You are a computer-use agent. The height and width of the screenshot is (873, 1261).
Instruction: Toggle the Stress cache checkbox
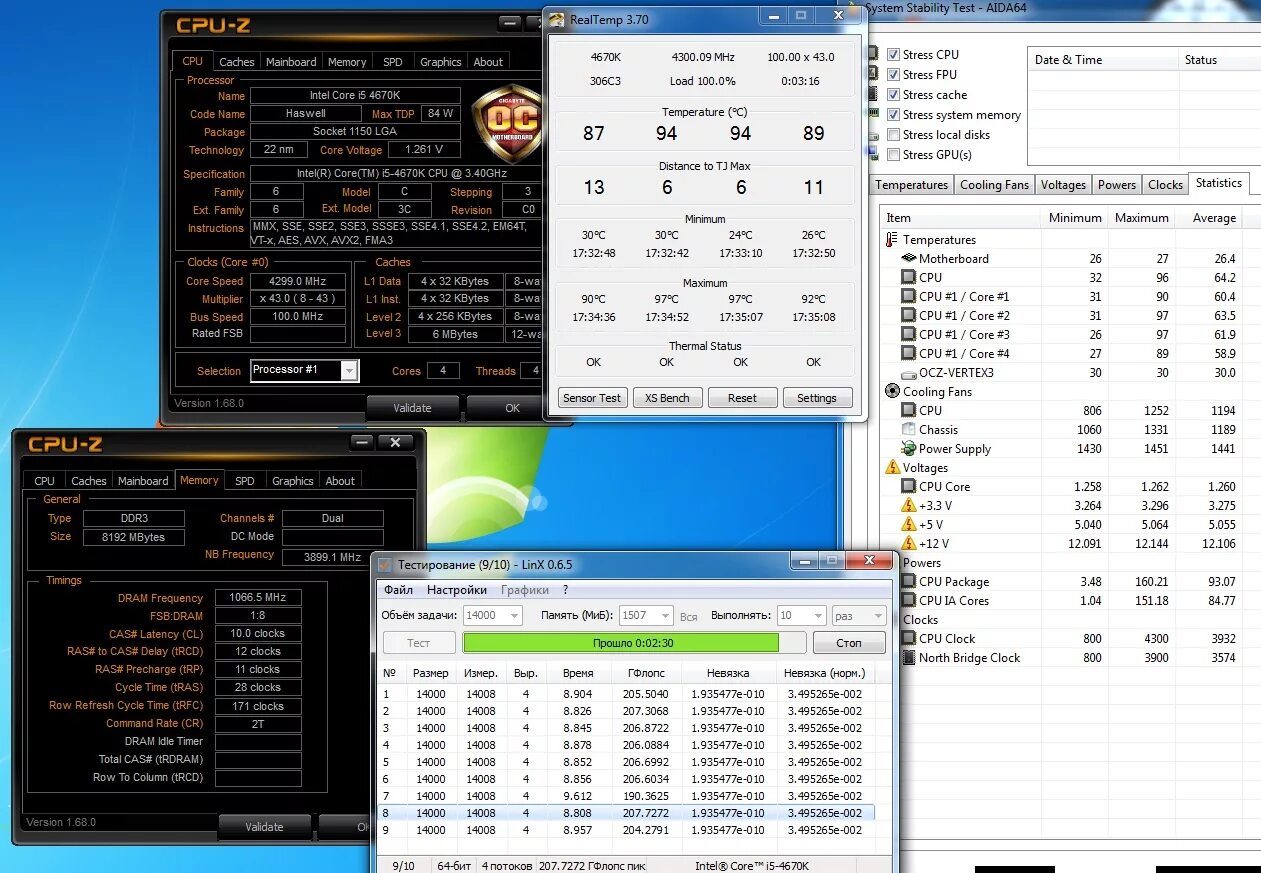[894, 95]
